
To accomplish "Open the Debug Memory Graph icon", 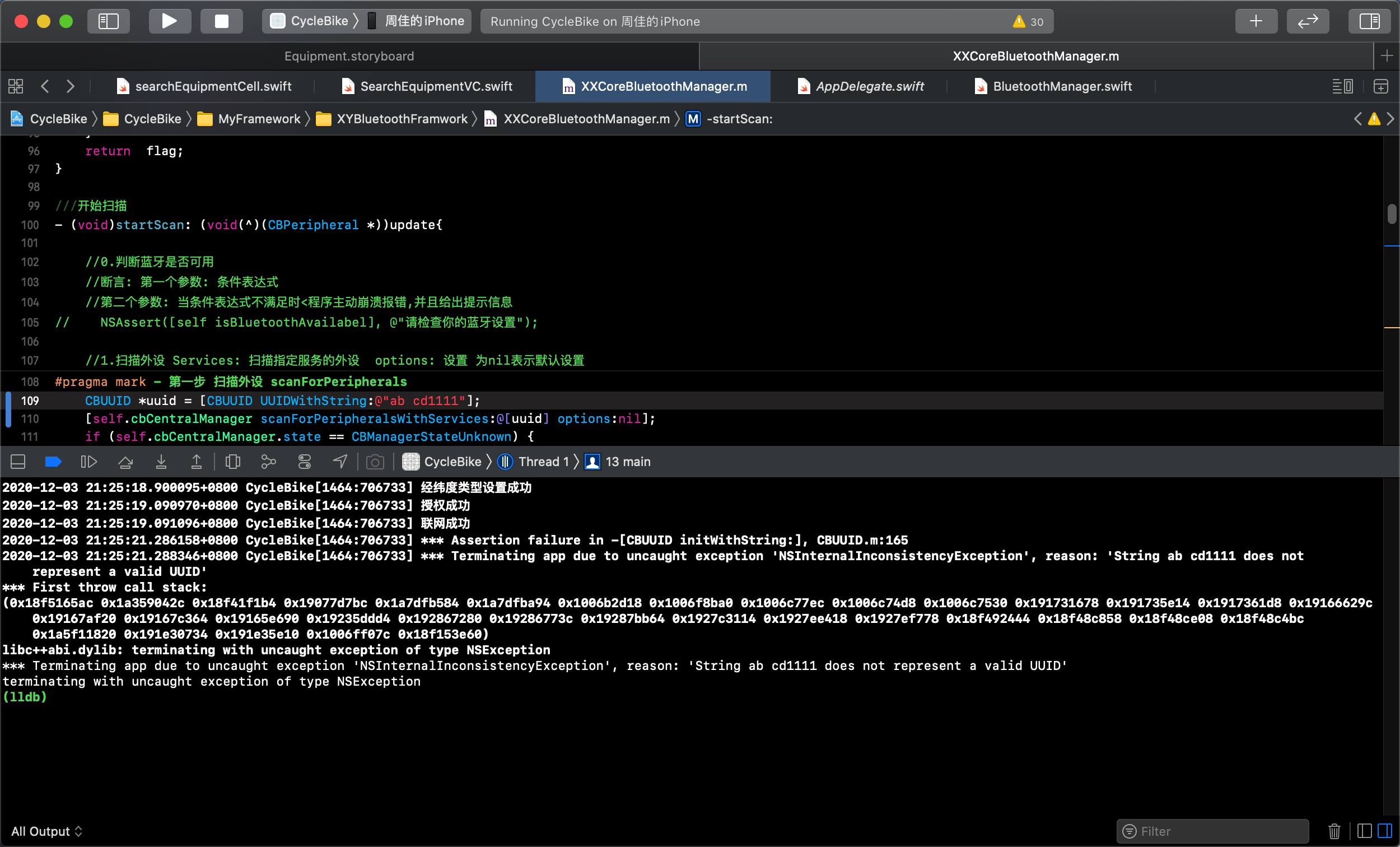I will (268, 462).
